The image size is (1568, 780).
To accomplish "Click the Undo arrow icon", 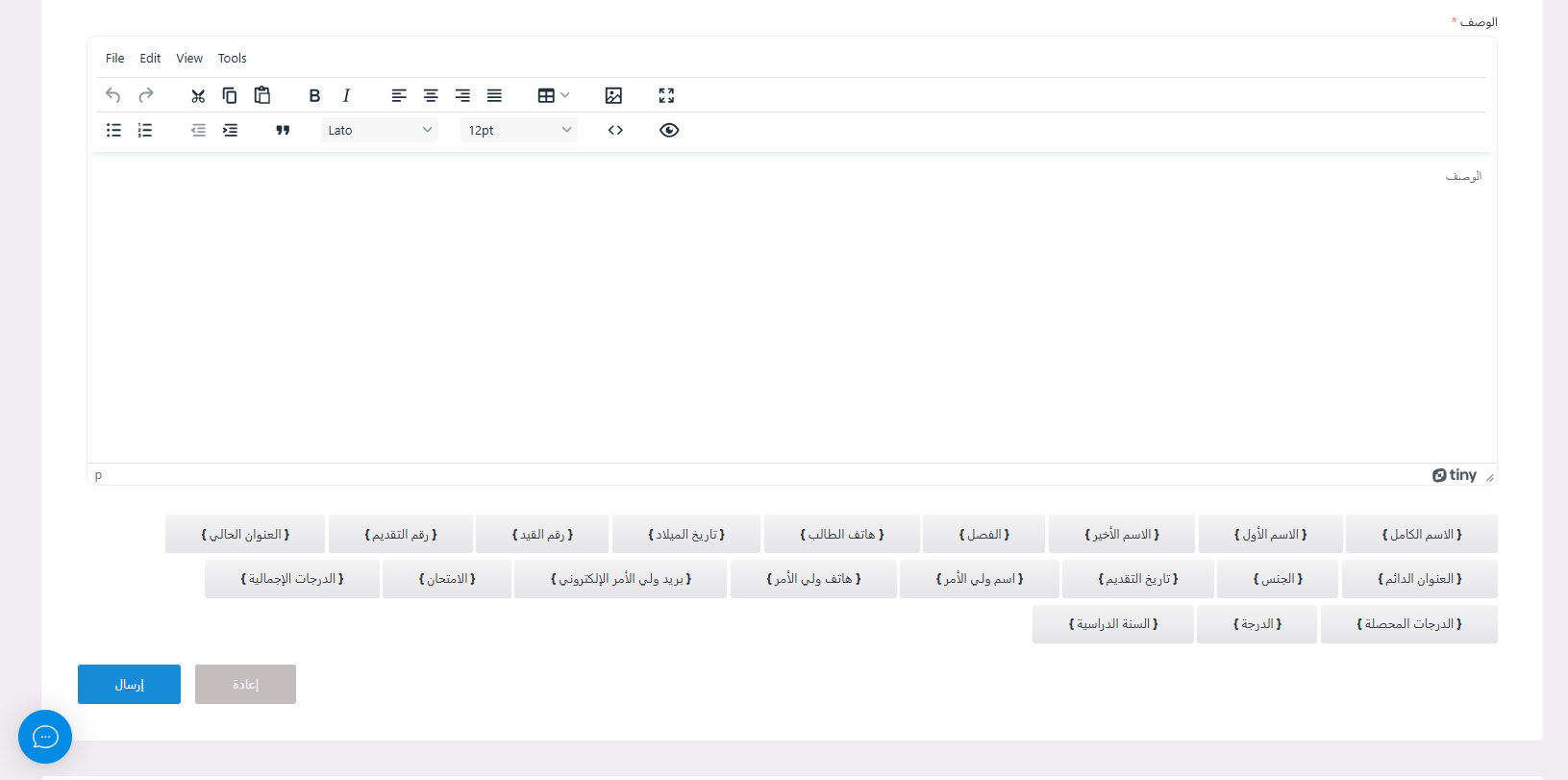I will coord(113,95).
